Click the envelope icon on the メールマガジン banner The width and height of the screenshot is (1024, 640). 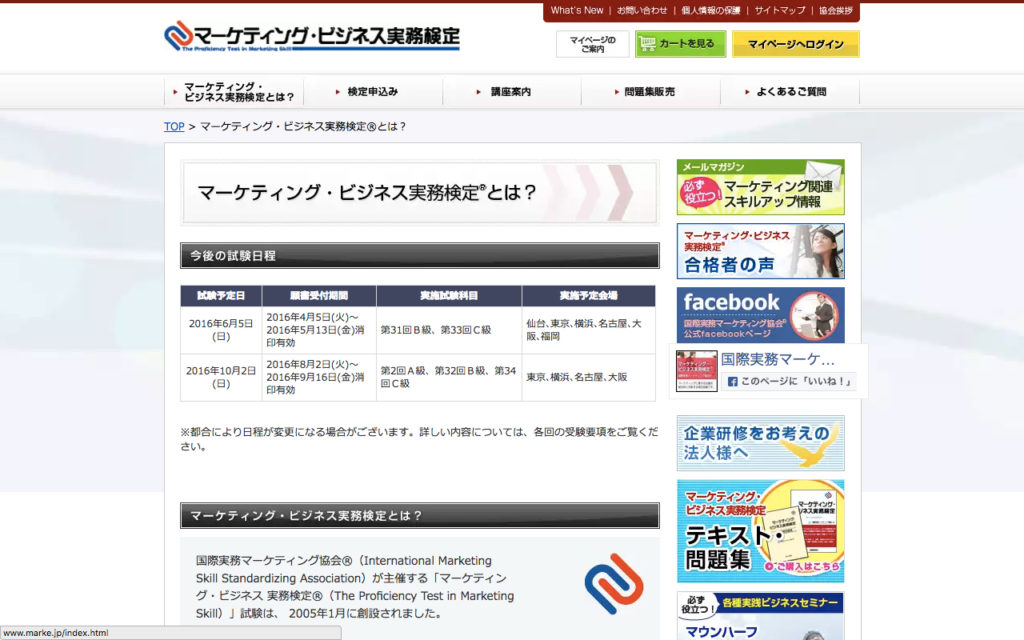(823, 167)
